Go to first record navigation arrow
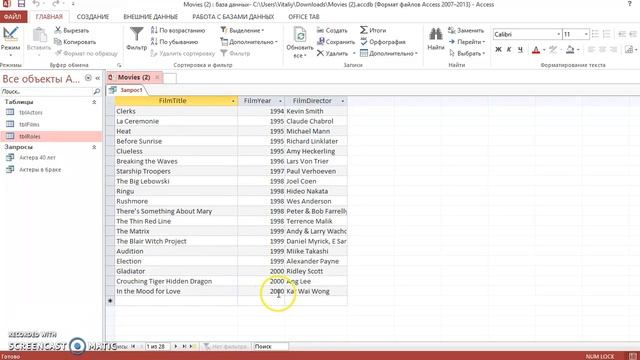 (x=133, y=346)
